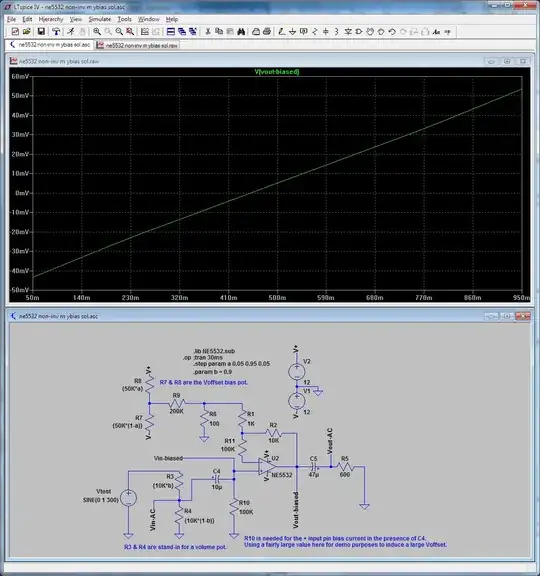Click the 'R7 & R8 are the Voffset bias pot.' comment
Image resolution: width=540 pixels, height=576 pixels.
(x=204, y=382)
